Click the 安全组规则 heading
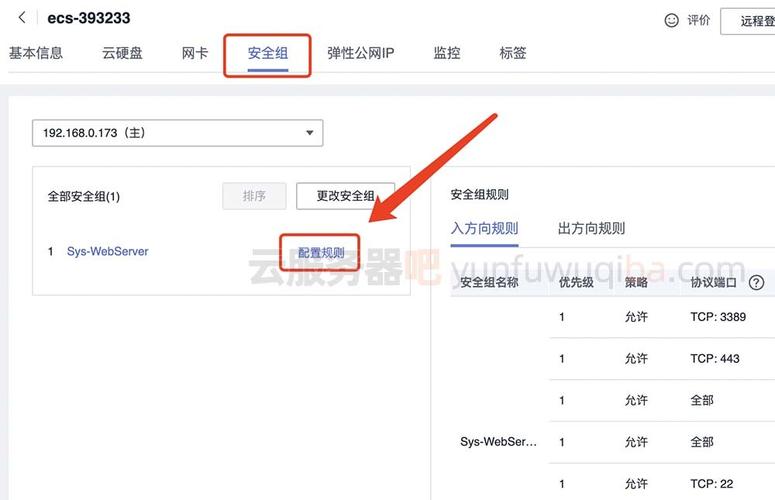 tap(479, 195)
